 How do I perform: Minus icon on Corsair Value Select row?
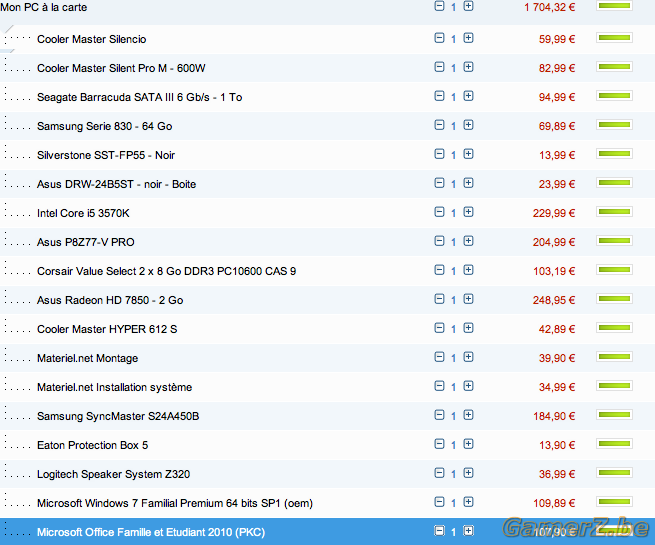point(439,270)
